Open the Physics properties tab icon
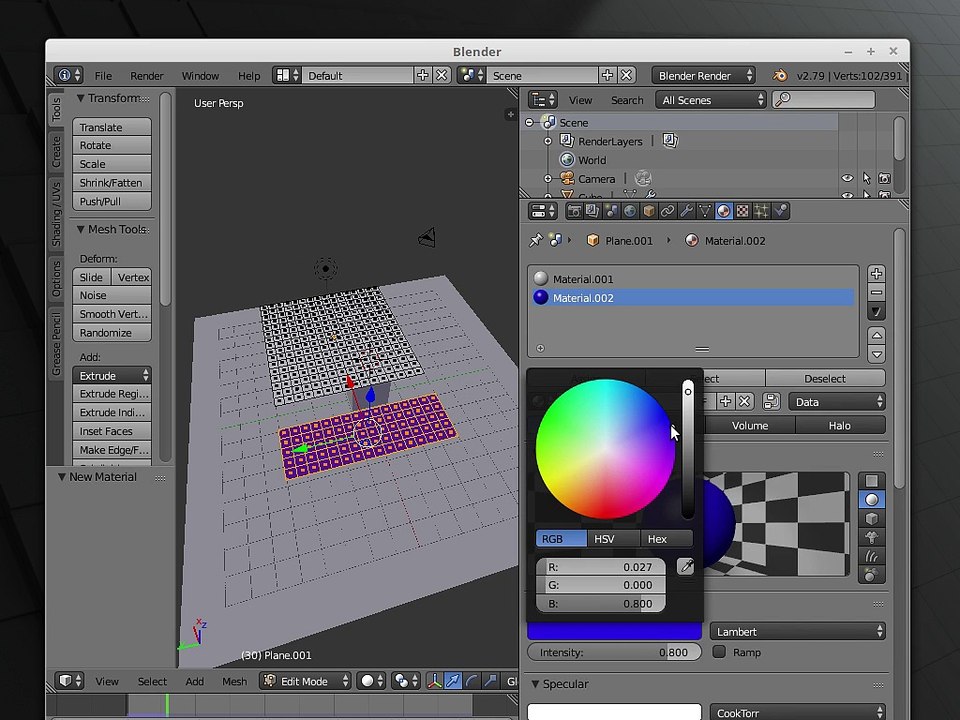The width and height of the screenshot is (960, 720). (780, 211)
